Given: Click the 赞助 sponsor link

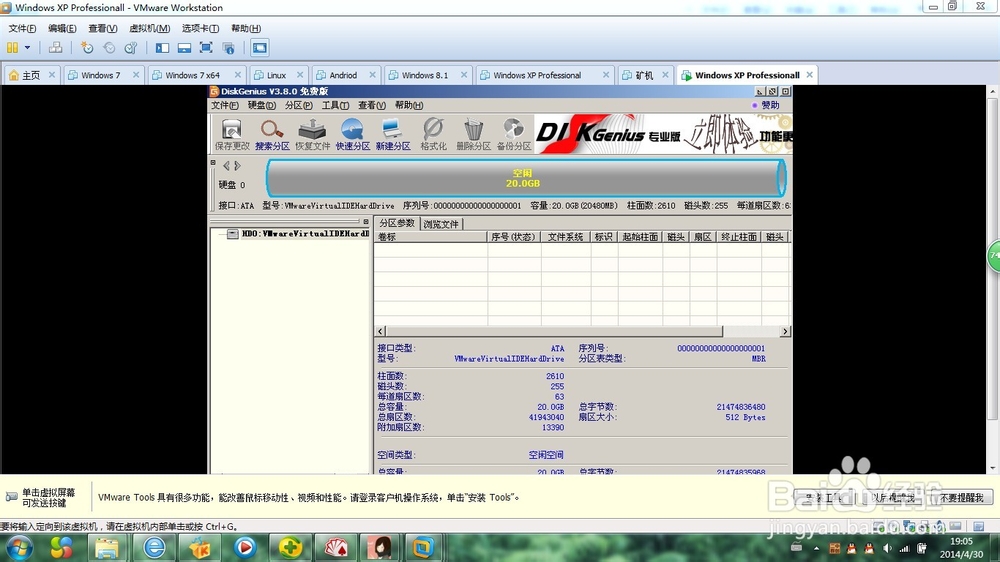Looking at the screenshot, I should 765,105.
